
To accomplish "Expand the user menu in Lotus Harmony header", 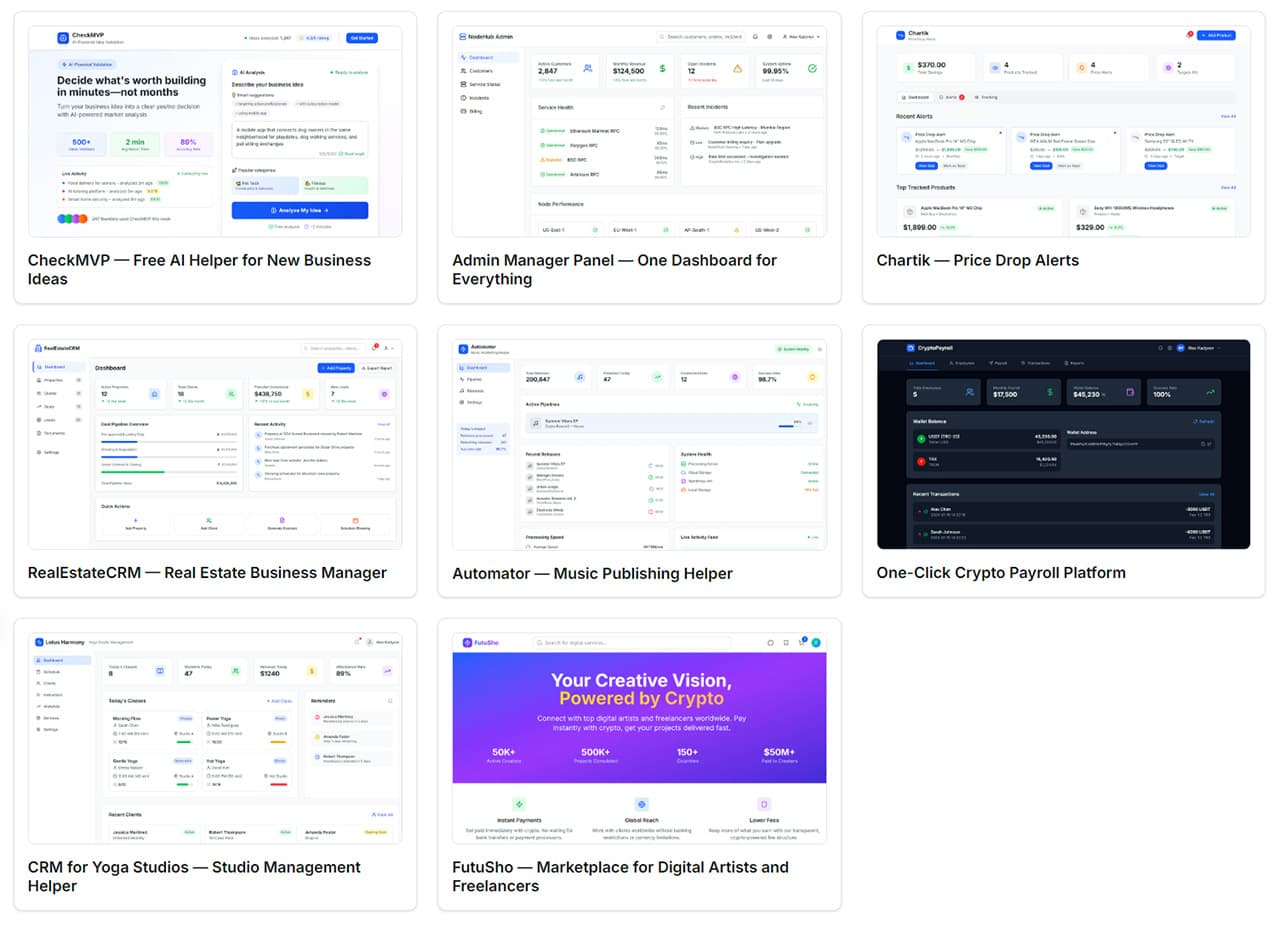I will (382, 643).
